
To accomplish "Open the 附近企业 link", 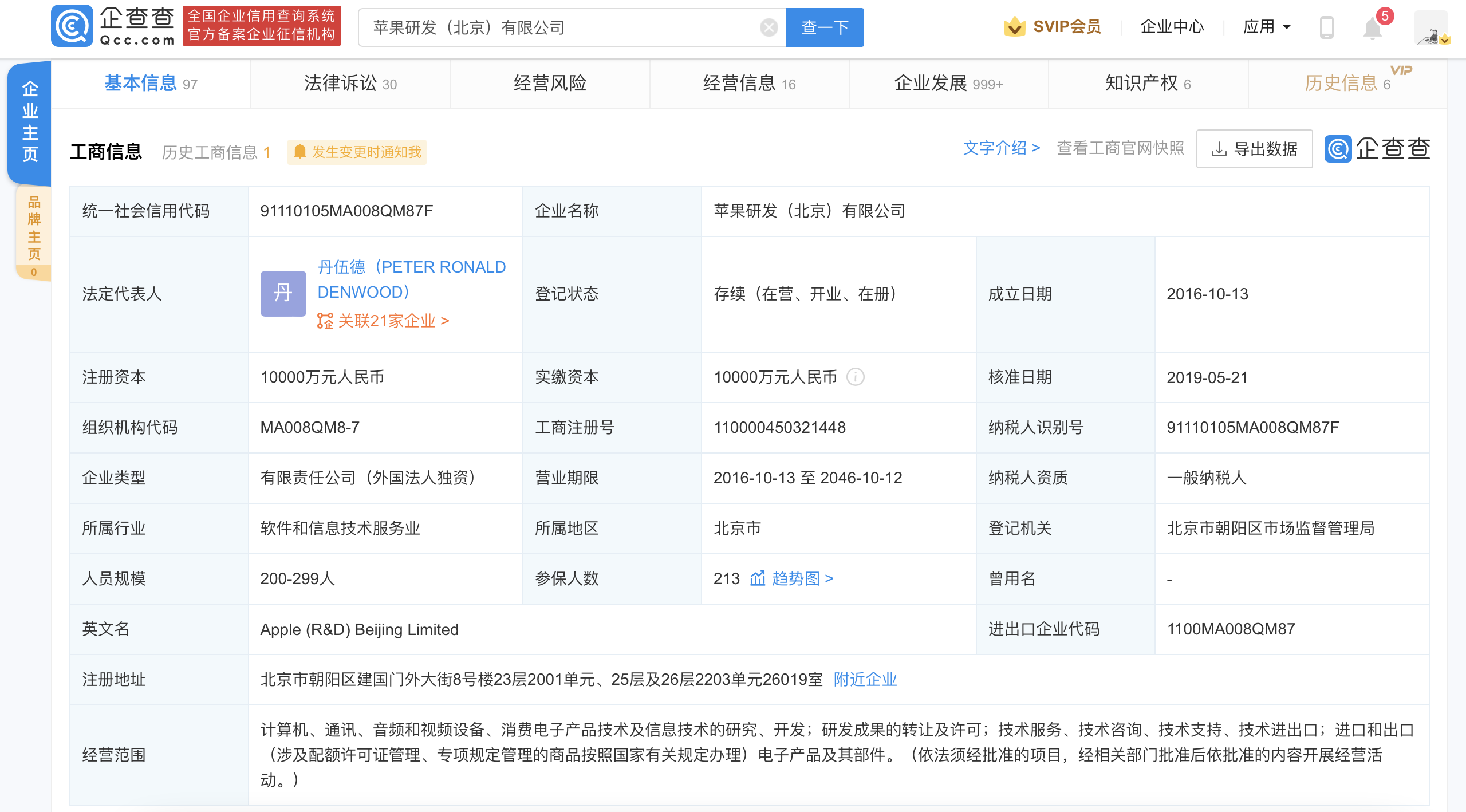I will [865, 680].
